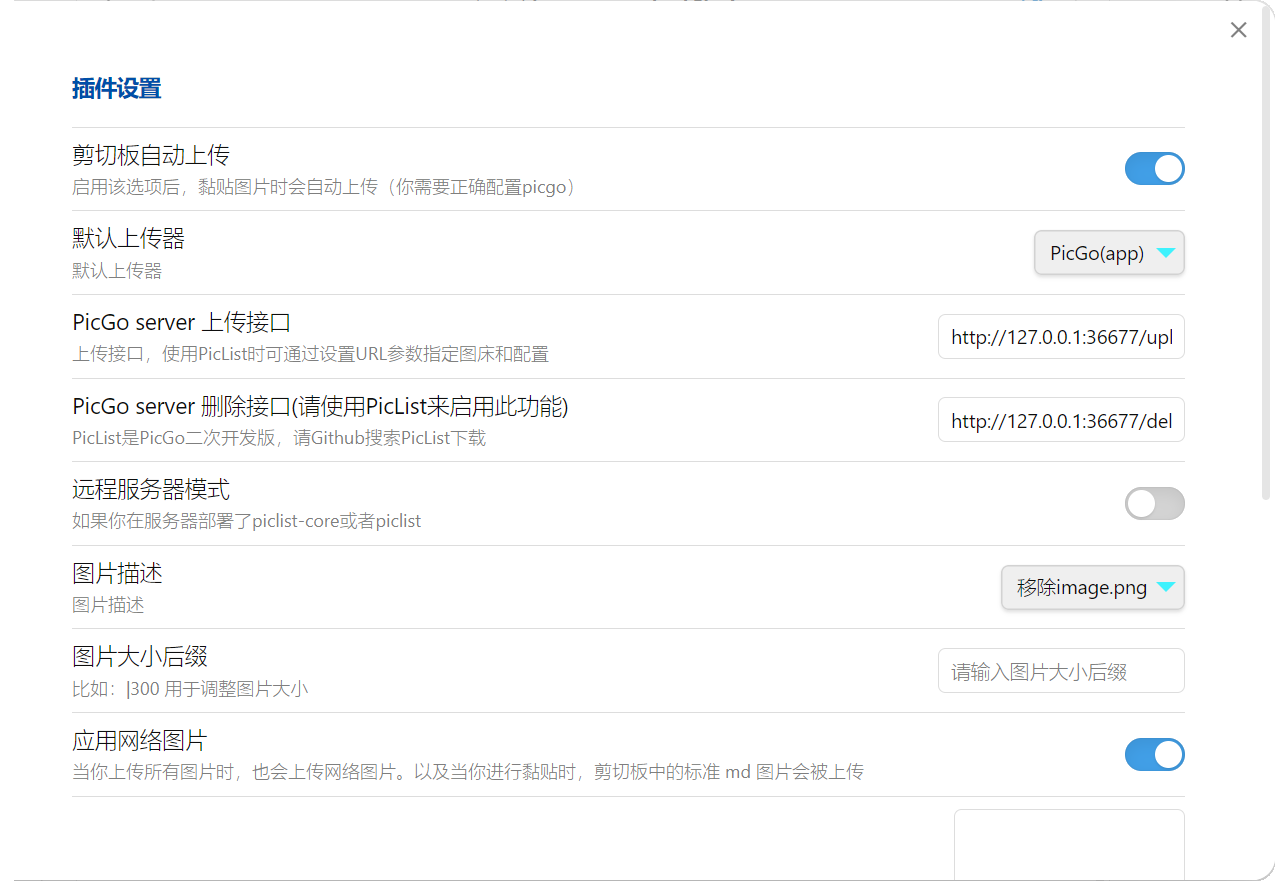Click the 请输入图片大小后缀 input box

click(1060, 671)
